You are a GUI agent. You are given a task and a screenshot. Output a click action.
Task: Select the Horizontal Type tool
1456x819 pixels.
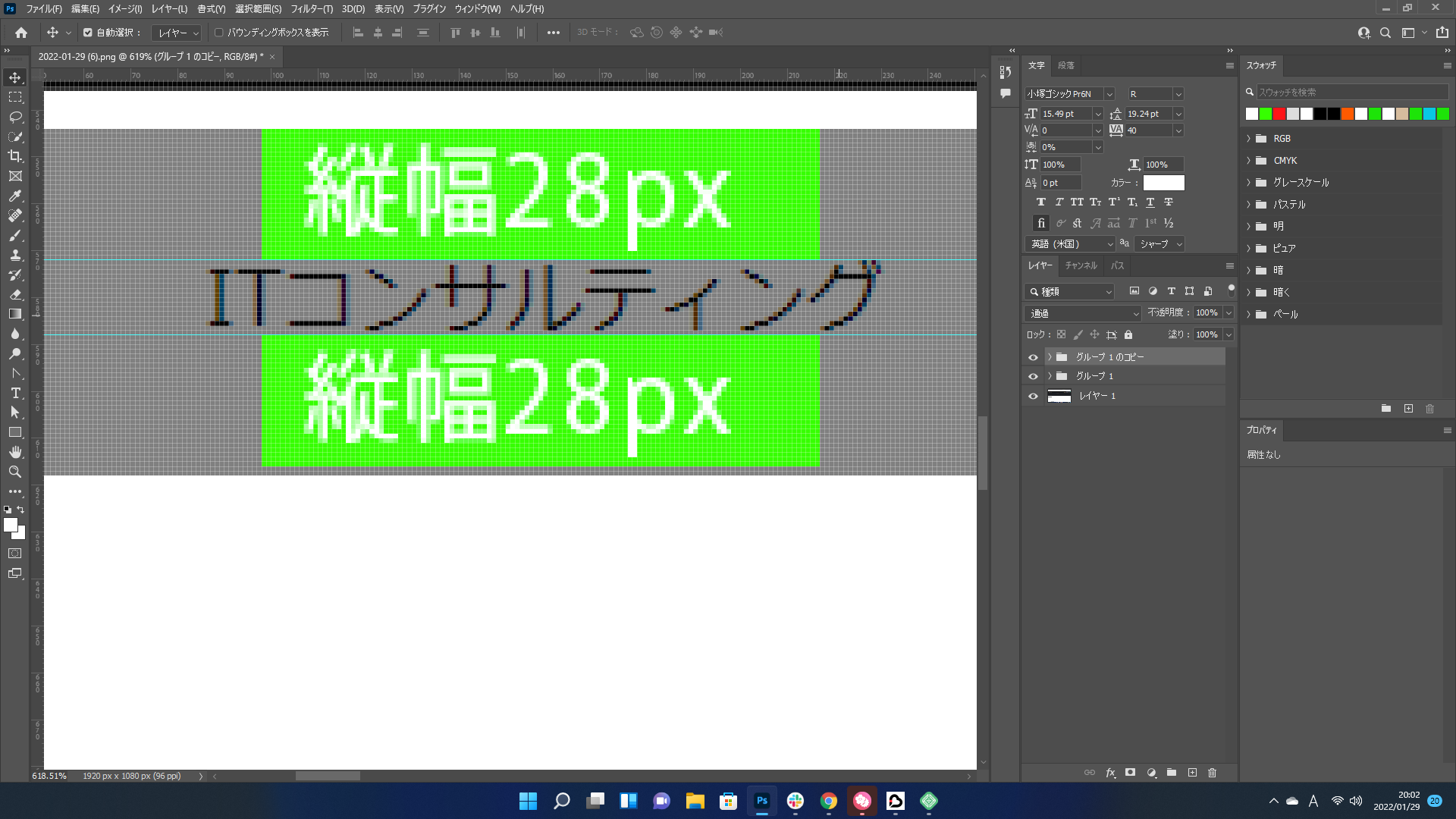pyautogui.click(x=15, y=393)
